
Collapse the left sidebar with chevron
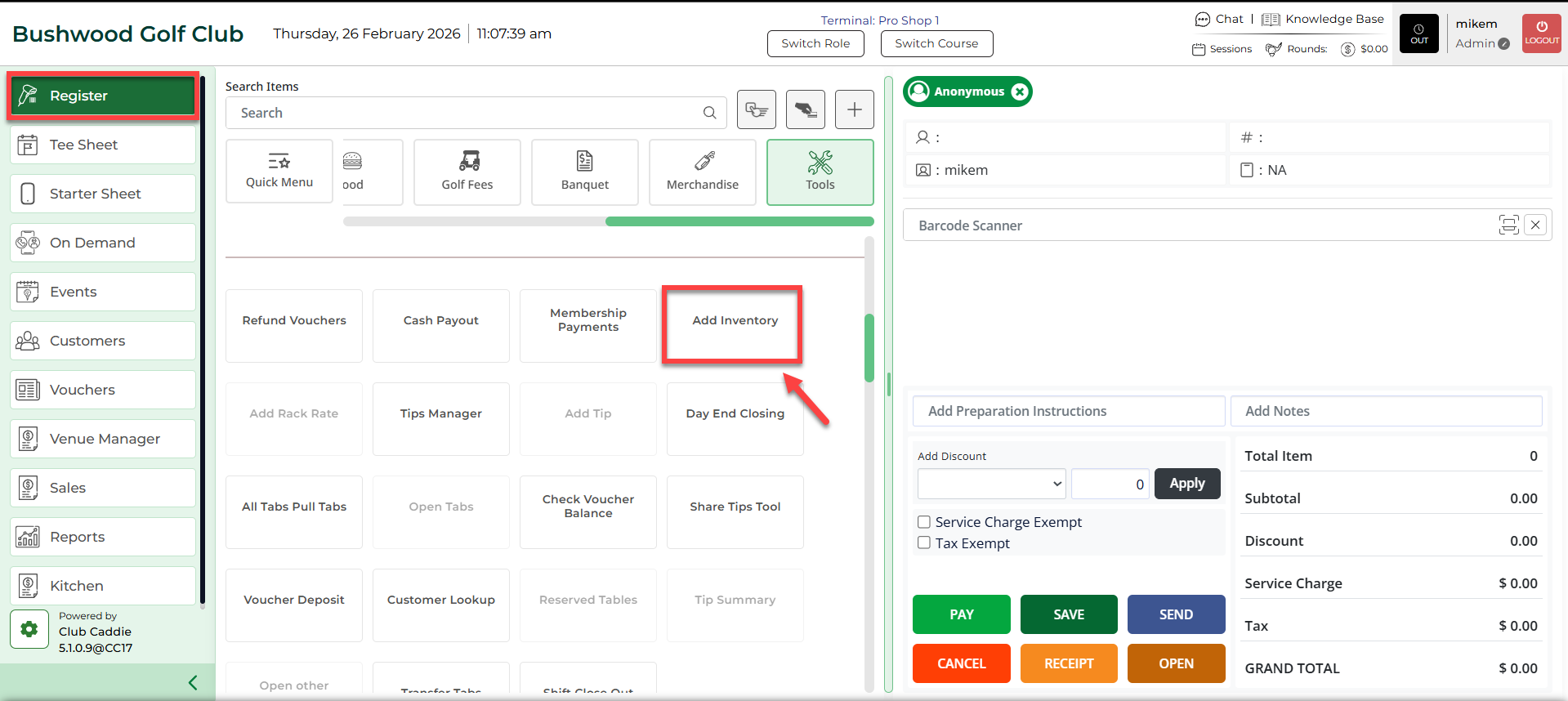[x=193, y=682]
